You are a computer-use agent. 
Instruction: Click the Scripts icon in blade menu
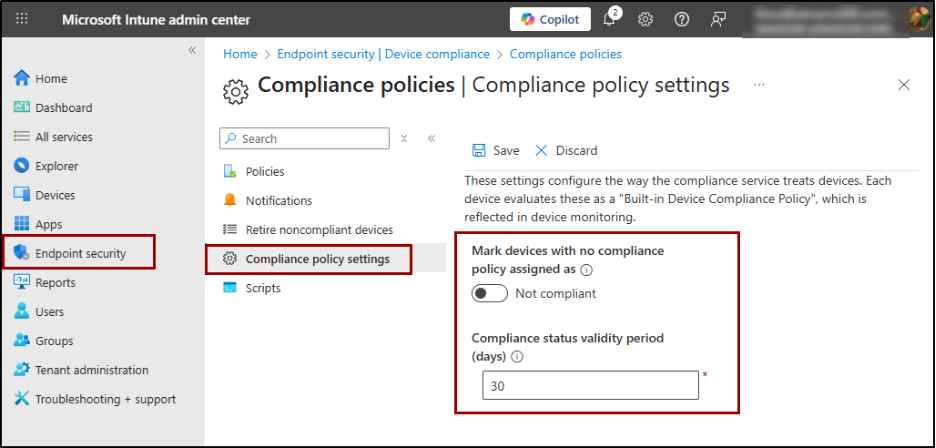click(x=230, y=288)
